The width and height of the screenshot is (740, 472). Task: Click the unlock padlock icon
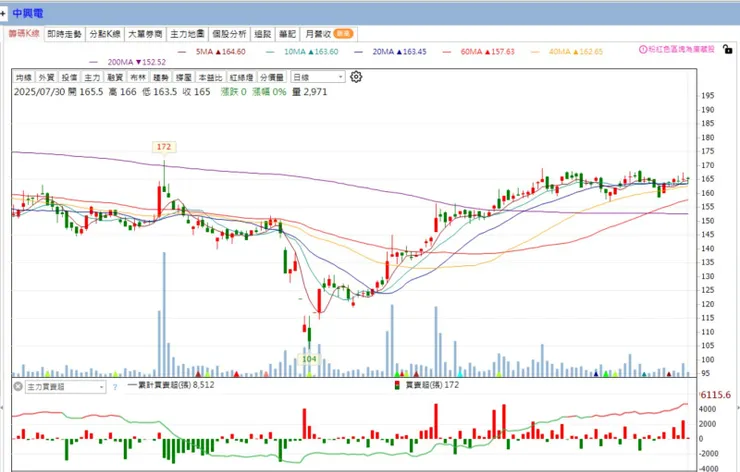[728, 49]
